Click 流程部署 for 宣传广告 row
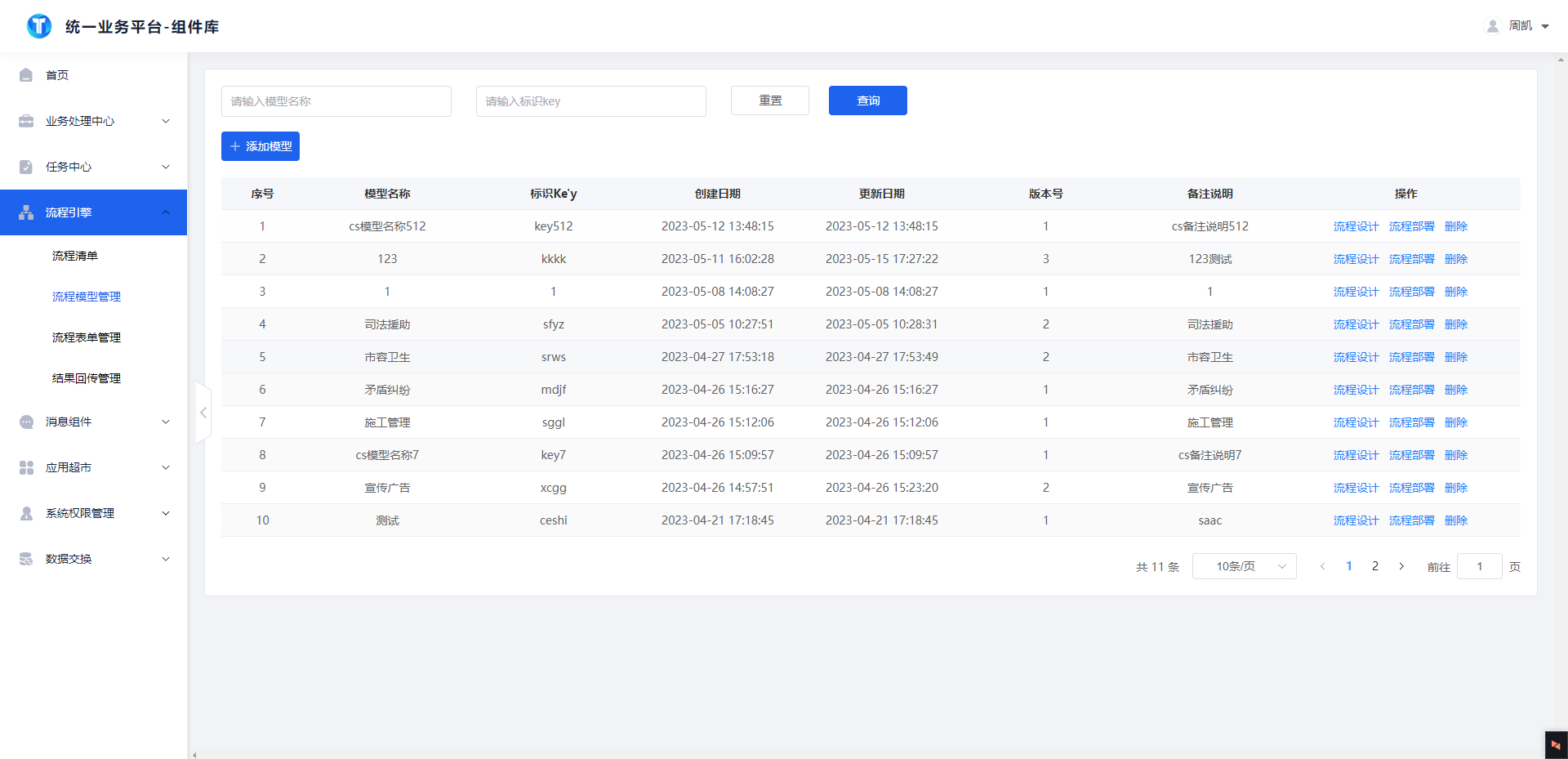Viewport: 1568px width, 759px height. (1412, 488)
